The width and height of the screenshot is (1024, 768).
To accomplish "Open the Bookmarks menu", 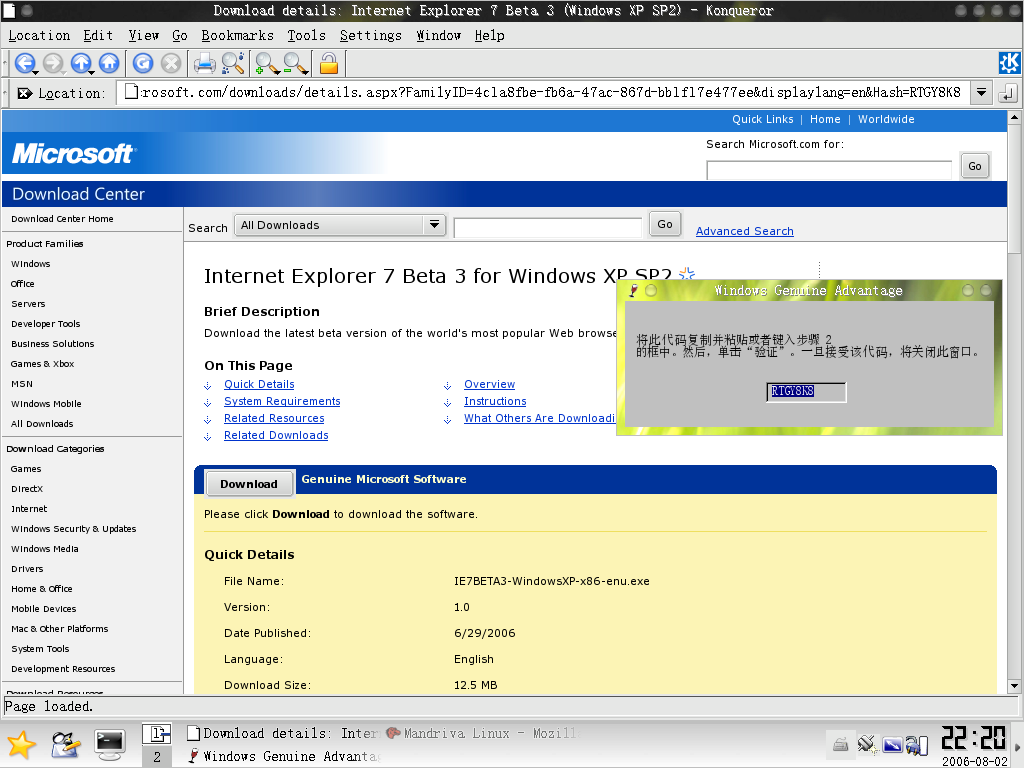I will (x=238, y=35).
